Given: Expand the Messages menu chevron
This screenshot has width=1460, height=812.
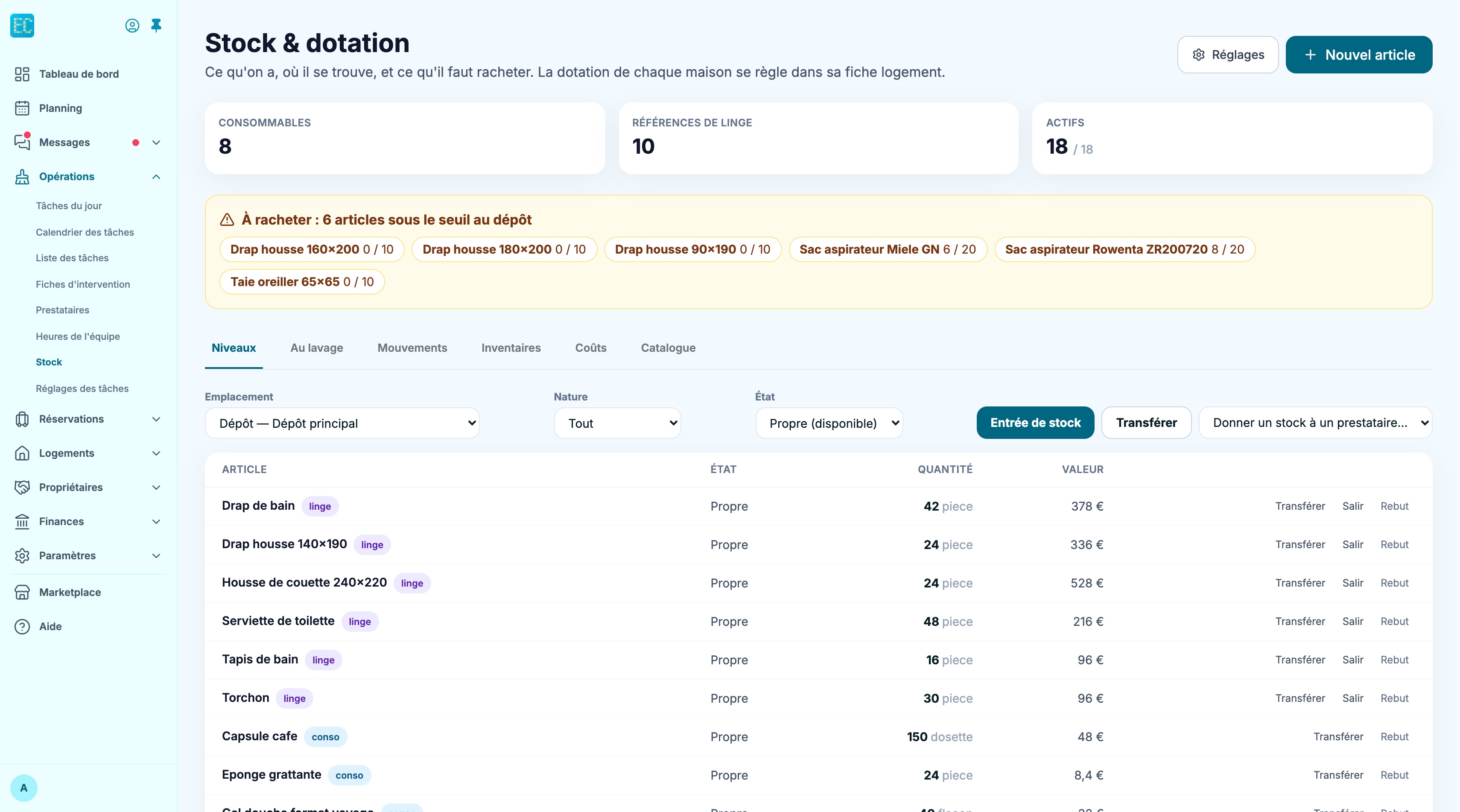Looking at the screenshot, I should pyautogui.click(x=156, y=143).
